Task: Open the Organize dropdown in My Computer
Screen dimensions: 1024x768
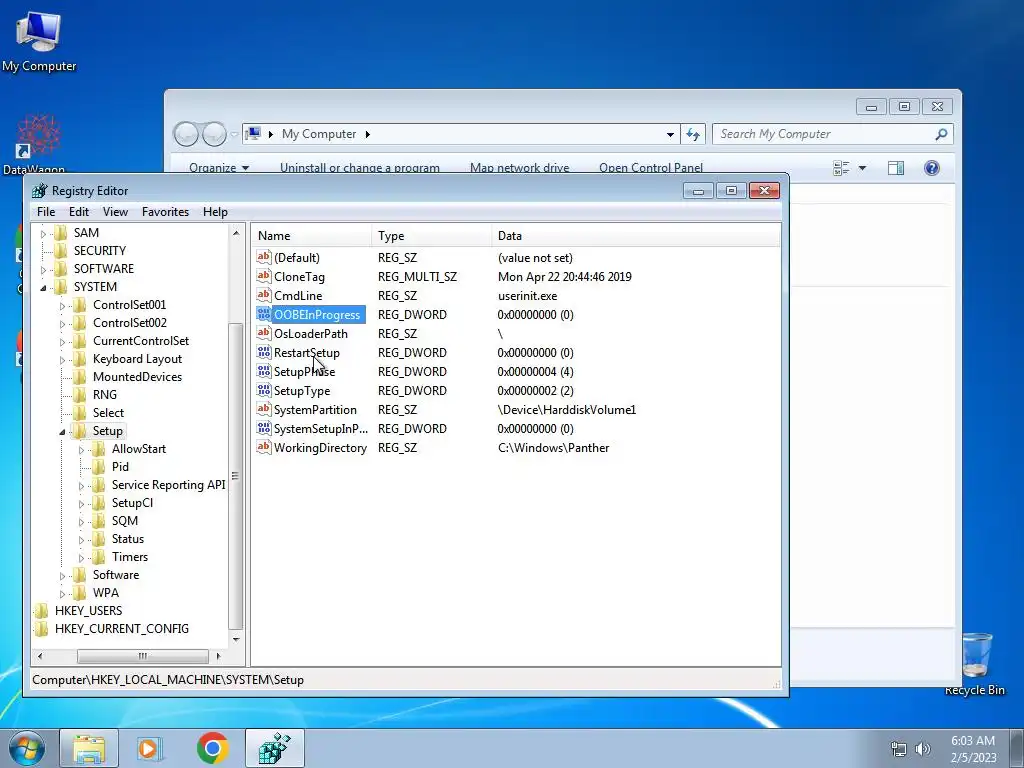Action: pyautogui.click(x=219, y=167)
